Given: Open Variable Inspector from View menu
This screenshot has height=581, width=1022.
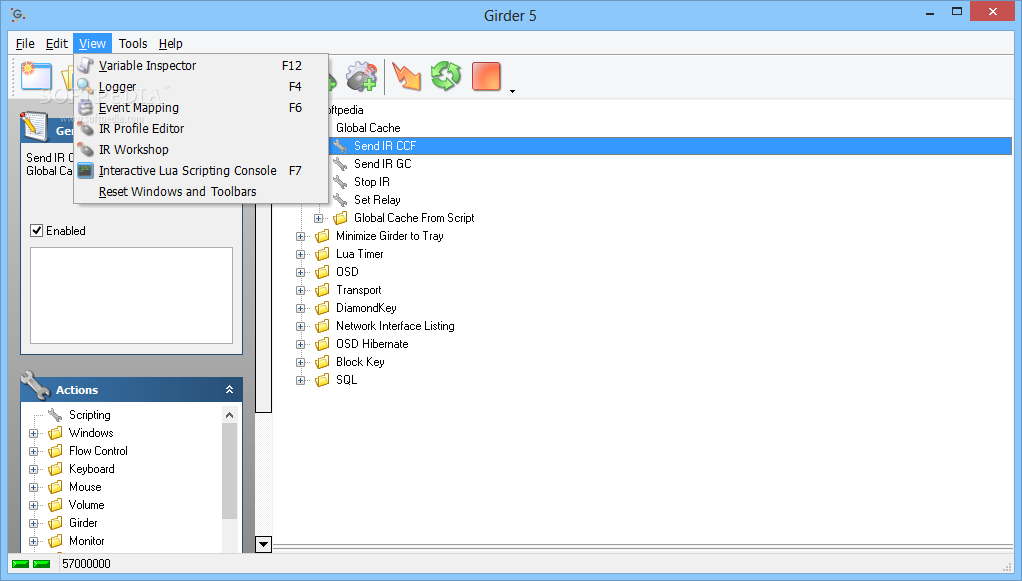Looking at the screenshot, I should (x=201, y=65).
